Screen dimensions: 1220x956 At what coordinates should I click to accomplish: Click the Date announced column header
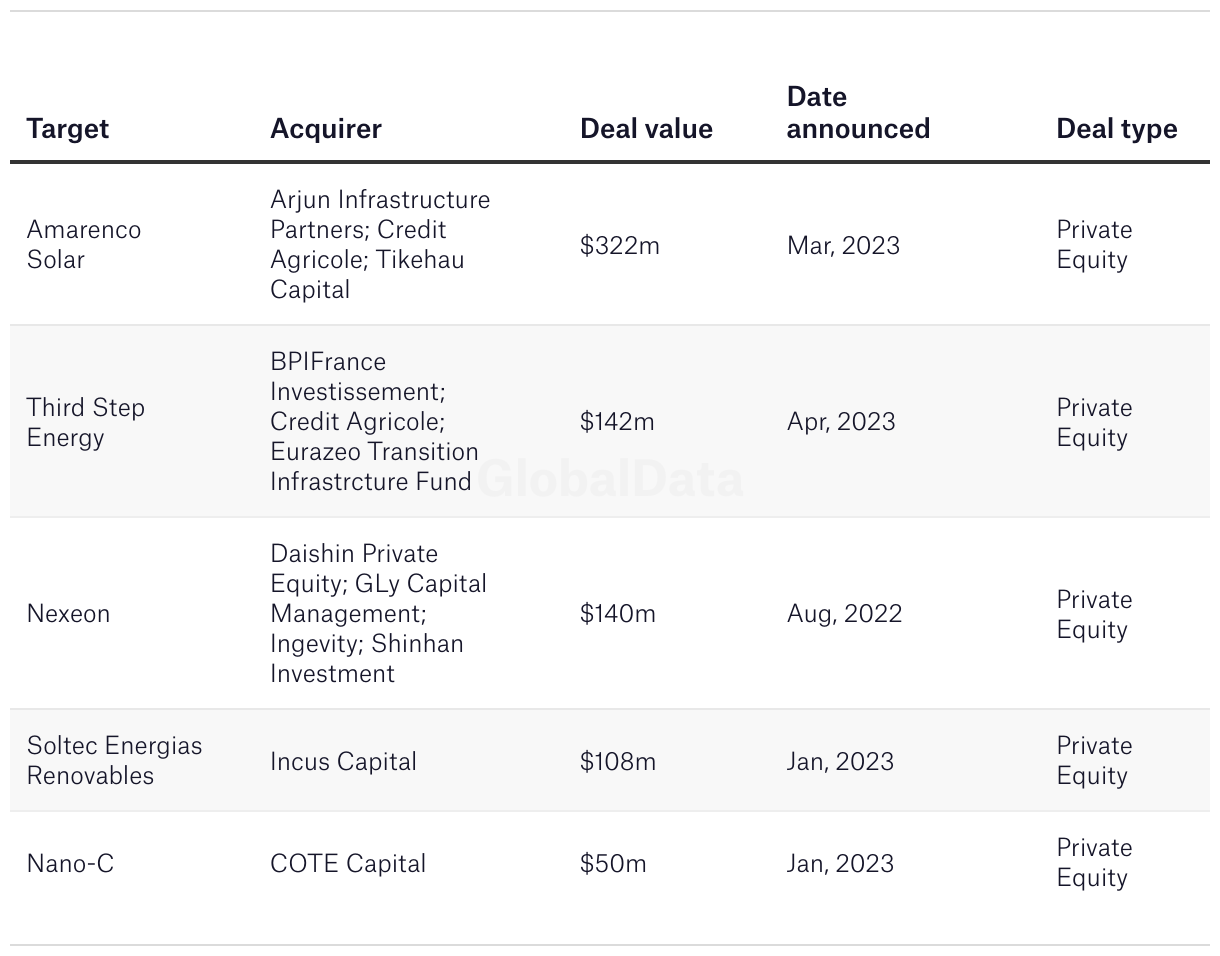pyautogui.click(x=858, y=113)
